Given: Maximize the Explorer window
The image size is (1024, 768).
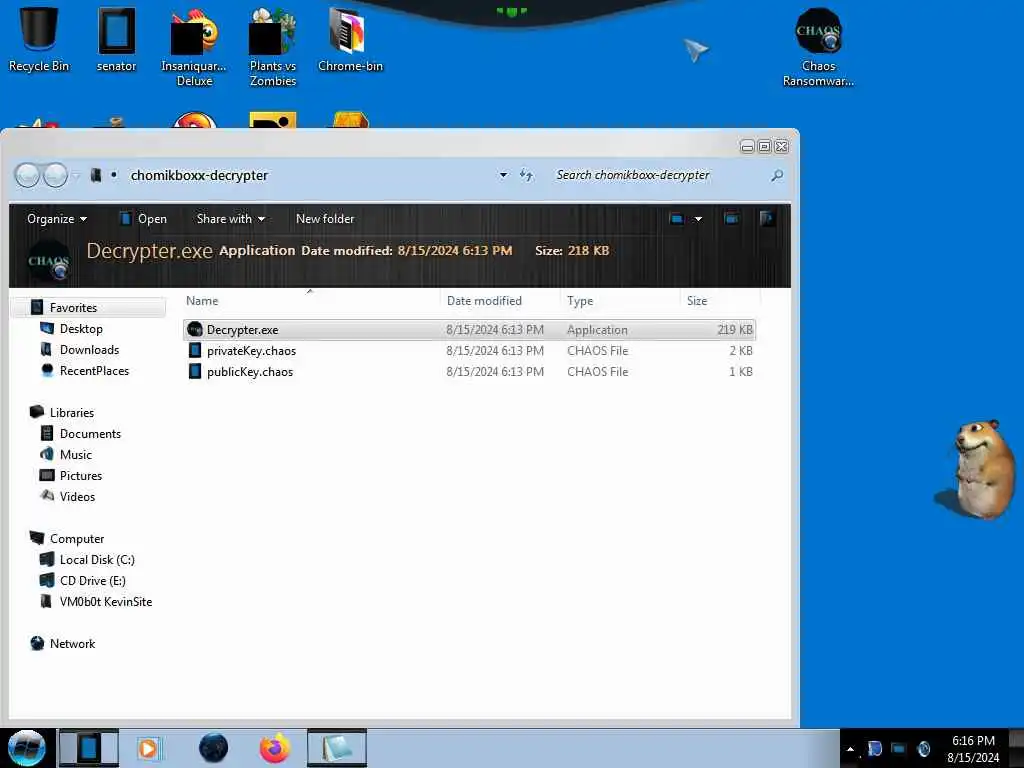Looking at the screenshot, I should click(764, 146).
